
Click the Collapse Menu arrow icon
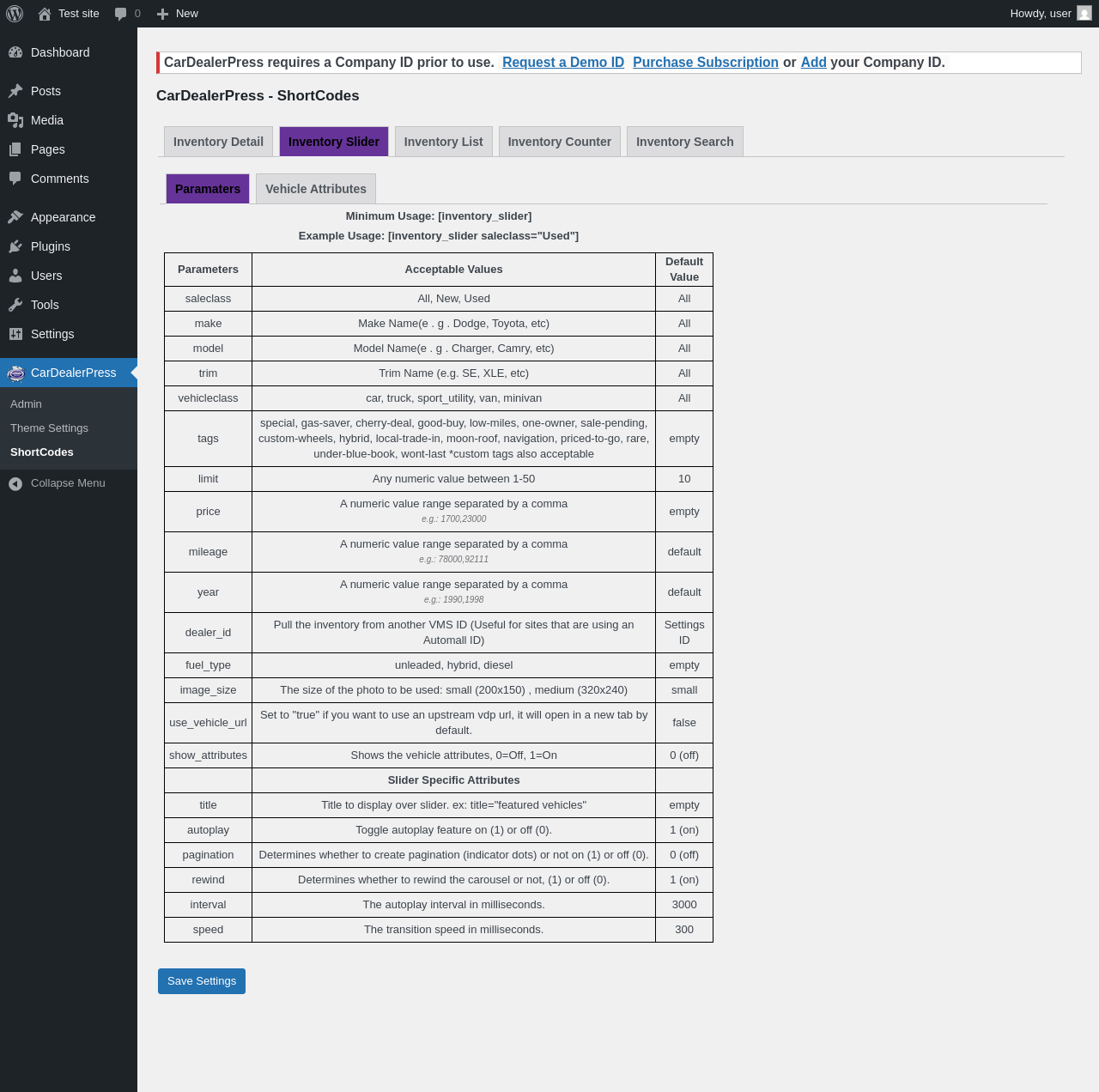15,483
